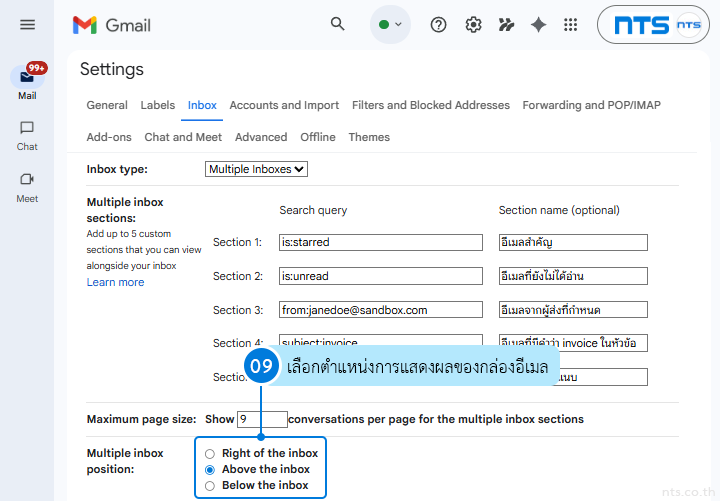Open the Add-ons tab

pyautogui.click(x=109, y=137)
